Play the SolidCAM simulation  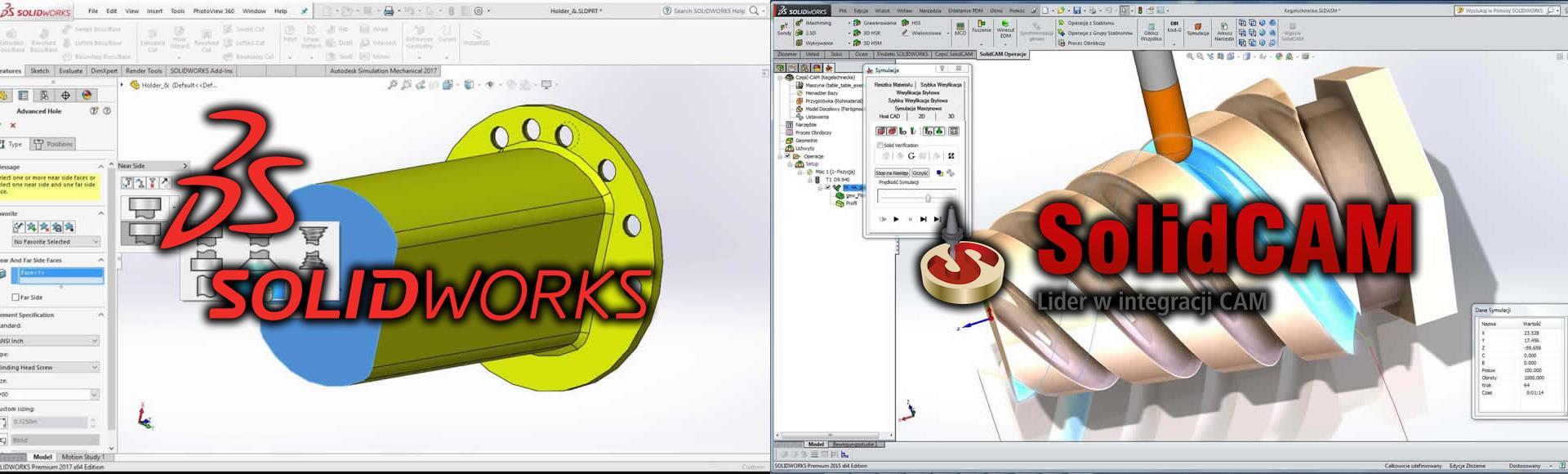pyautogui.click(x=896, y=219)
